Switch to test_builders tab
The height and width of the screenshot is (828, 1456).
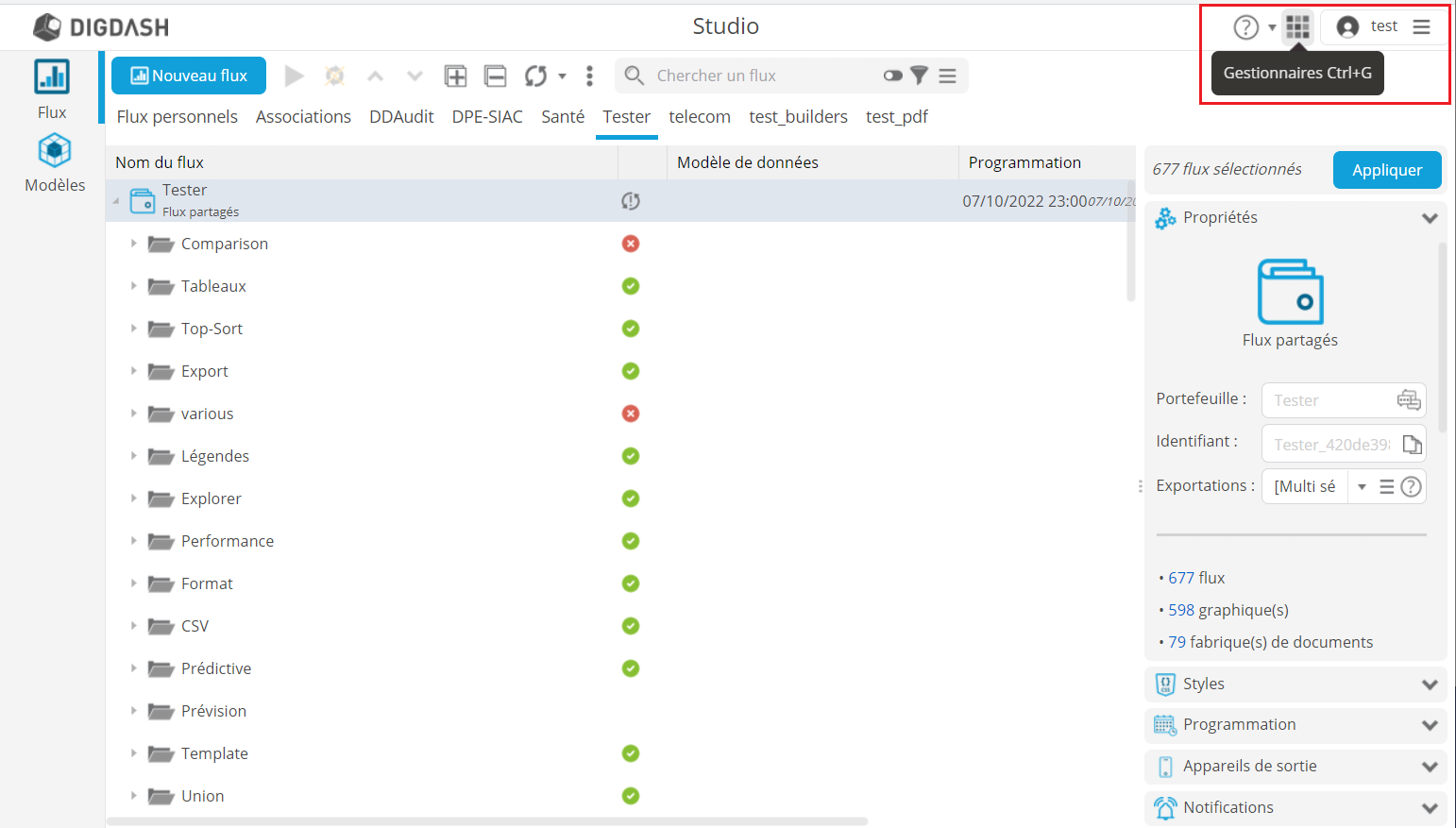(x=798, y=116)
